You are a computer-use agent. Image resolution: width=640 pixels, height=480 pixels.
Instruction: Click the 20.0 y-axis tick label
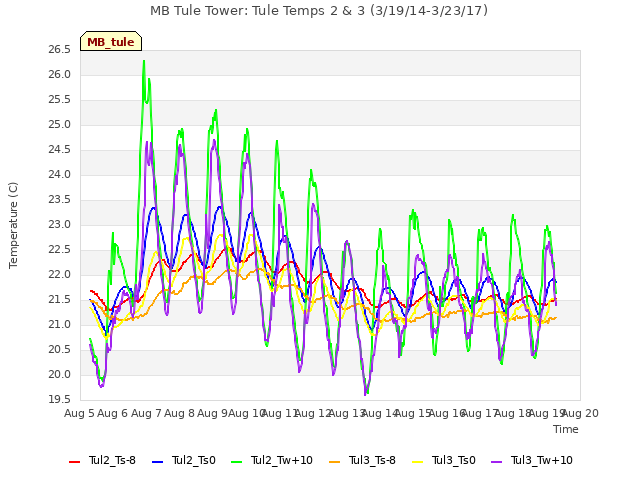click(x=59, y=375)
